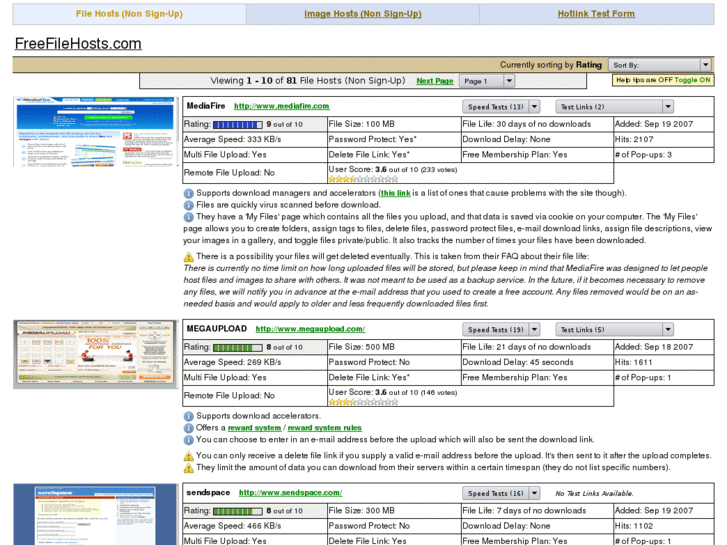Open MEGAUPLOAD website thumbnail
727x545 pixels.
[x=96, y=354]
